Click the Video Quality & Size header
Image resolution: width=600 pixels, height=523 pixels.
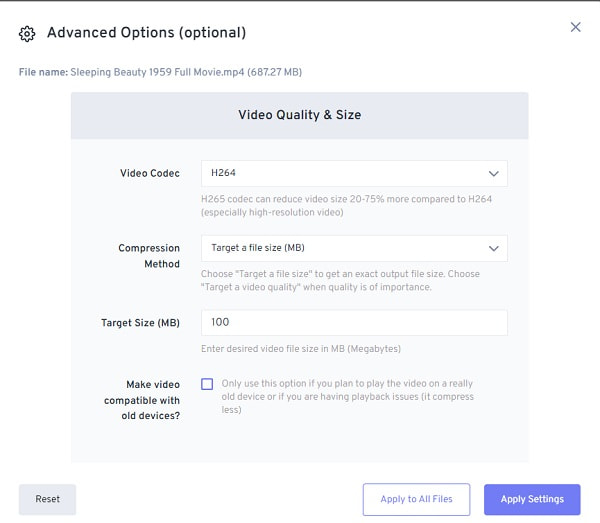300,115
